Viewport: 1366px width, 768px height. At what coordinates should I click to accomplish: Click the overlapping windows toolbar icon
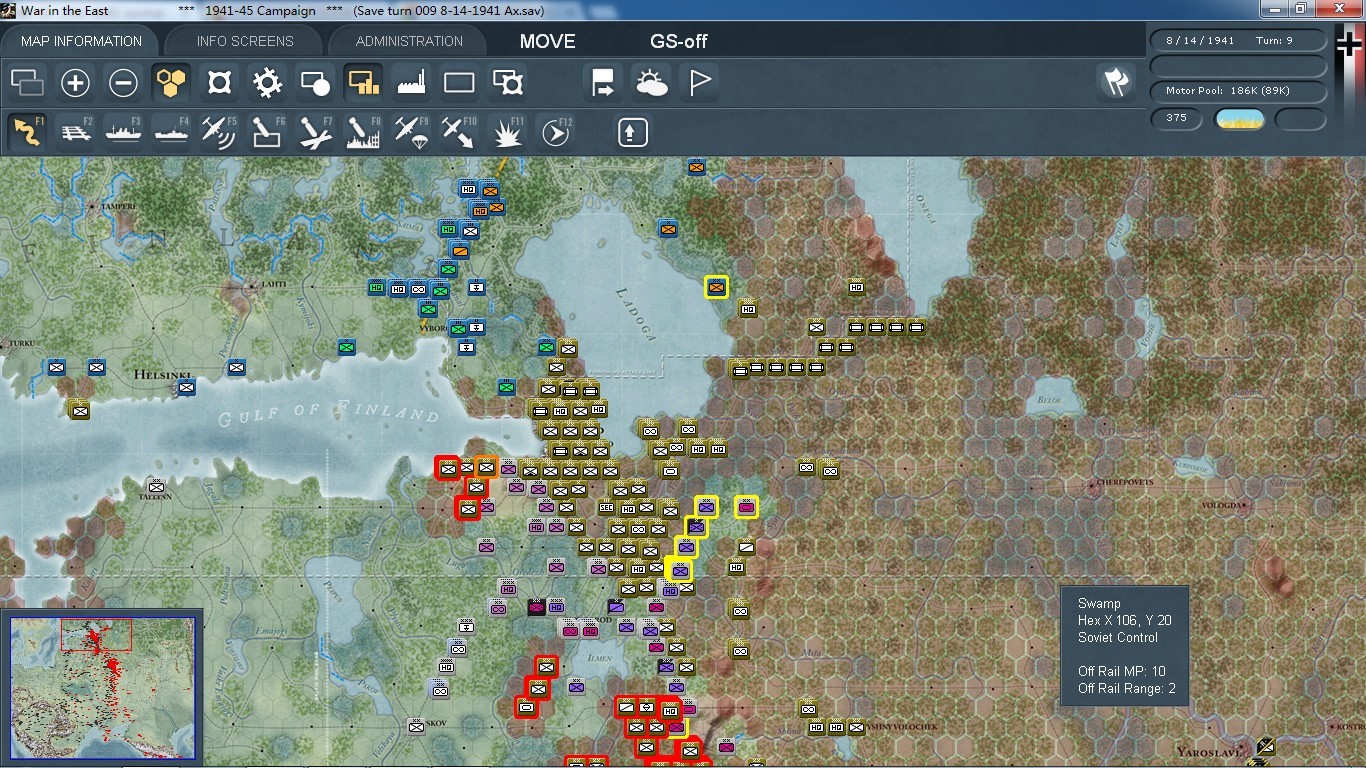[x=27, y=82]
